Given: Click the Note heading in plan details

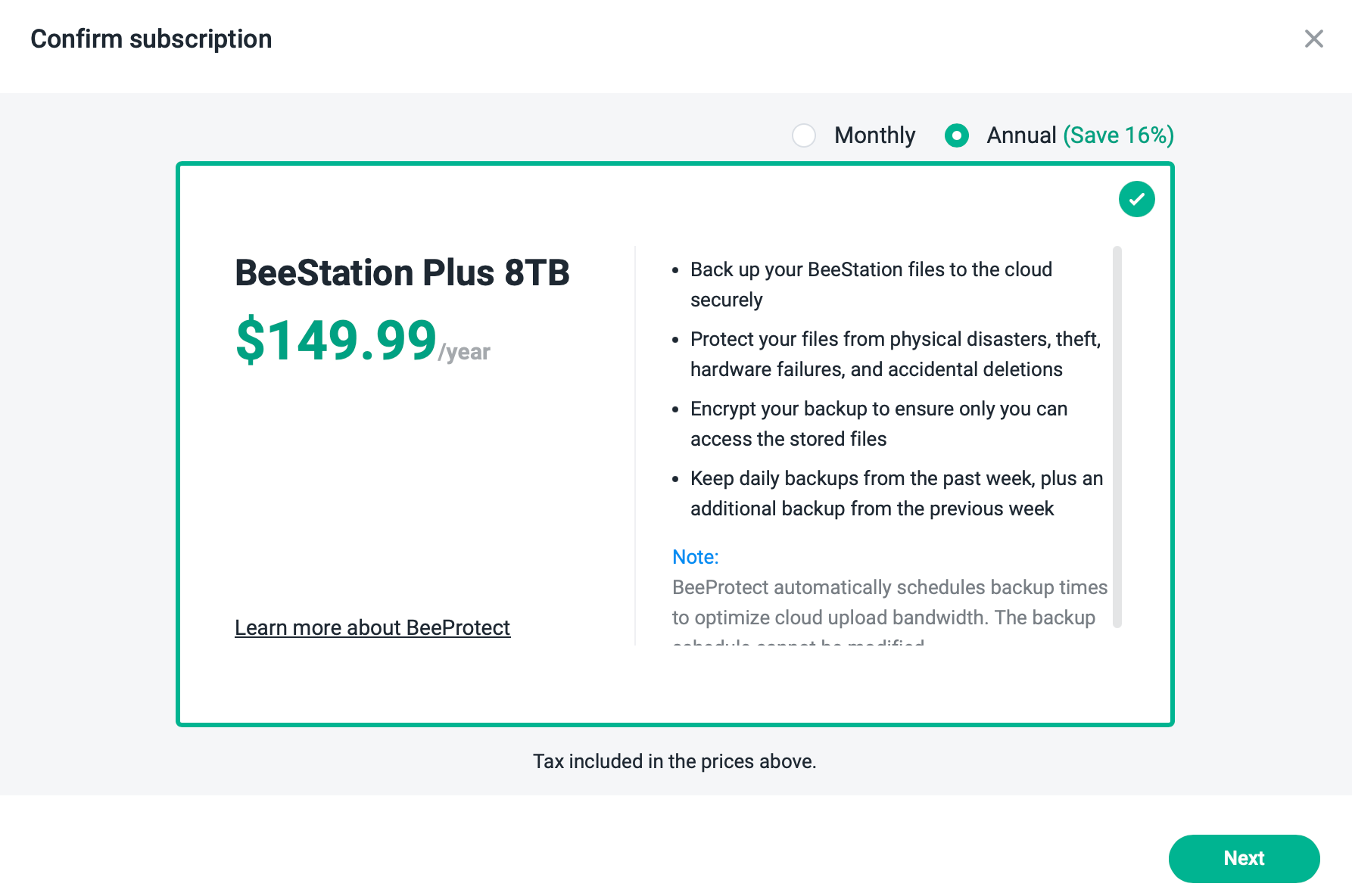Looking at the screenshot, I should click(695, 557).
